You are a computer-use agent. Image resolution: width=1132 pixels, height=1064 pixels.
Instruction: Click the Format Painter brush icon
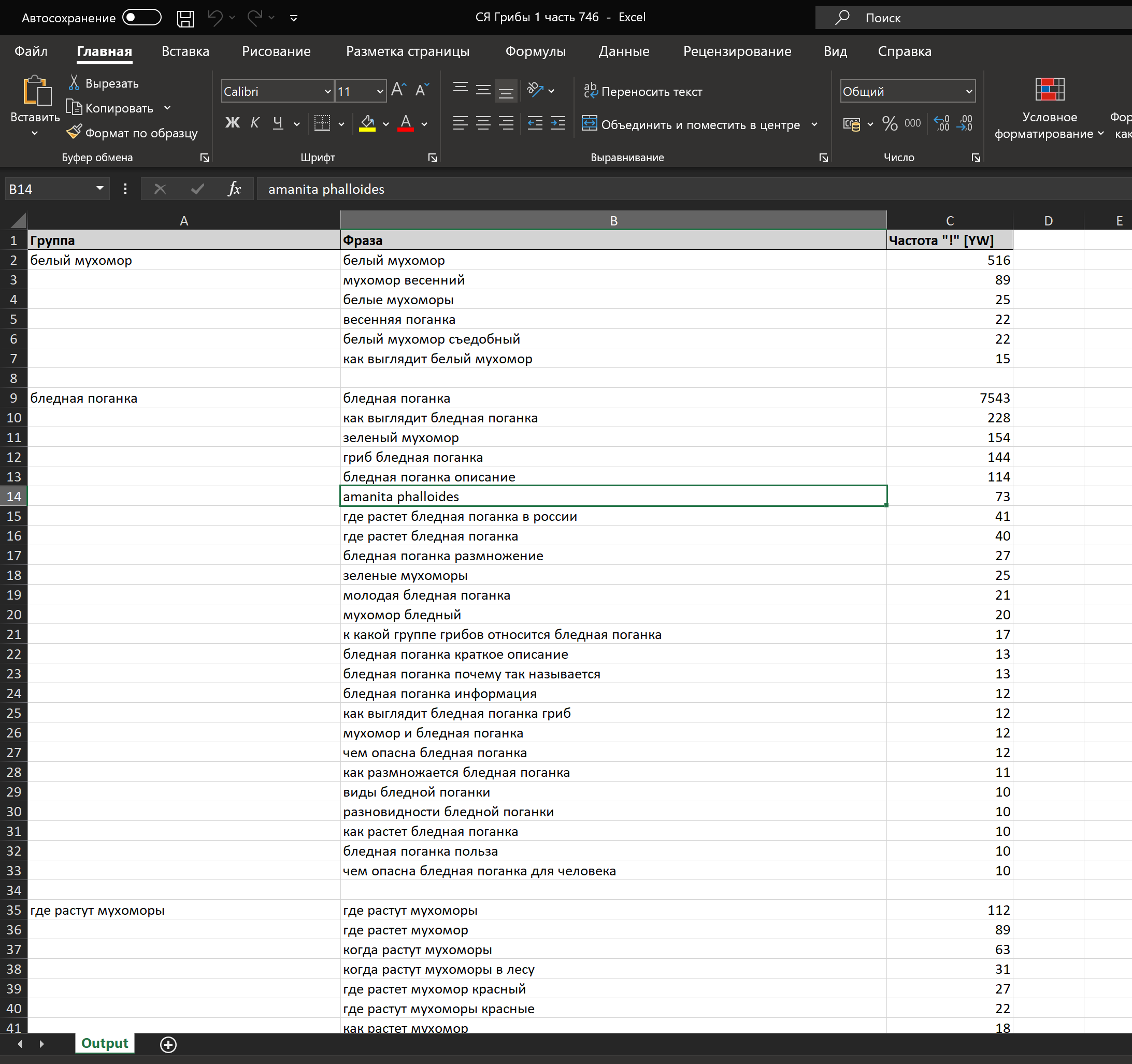coord(74,132)
